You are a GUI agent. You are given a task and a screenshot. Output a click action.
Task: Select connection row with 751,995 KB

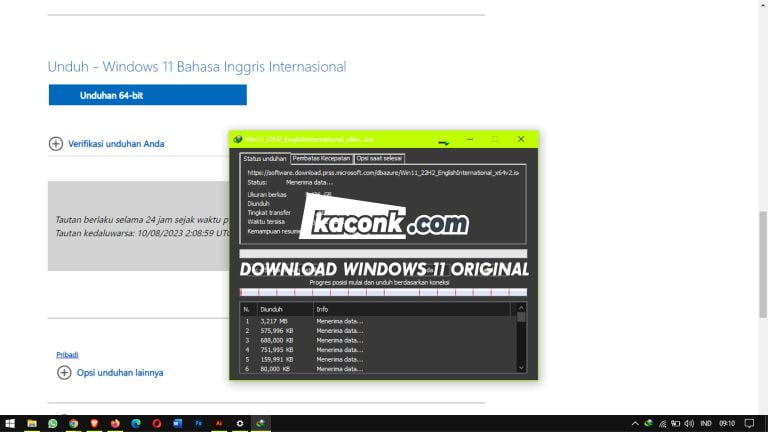(x=378, y=350)
